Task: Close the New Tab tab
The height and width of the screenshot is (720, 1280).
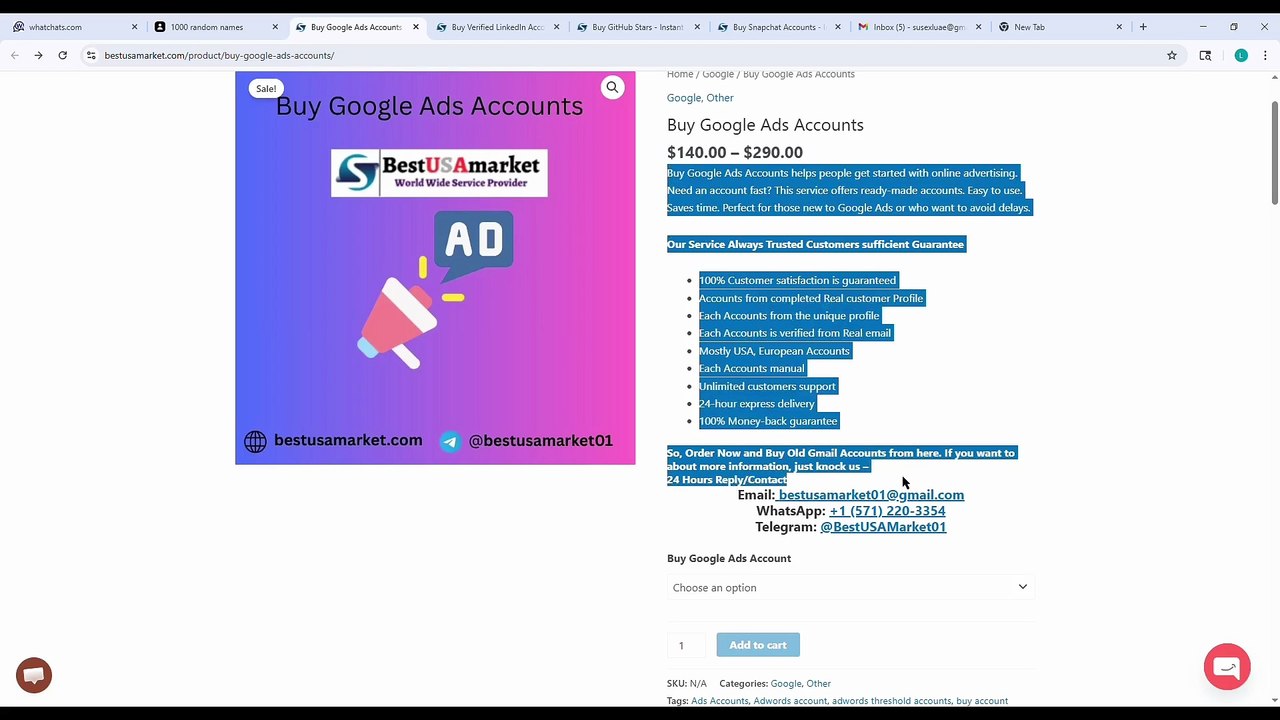Action: click(x=1119, y=27)
